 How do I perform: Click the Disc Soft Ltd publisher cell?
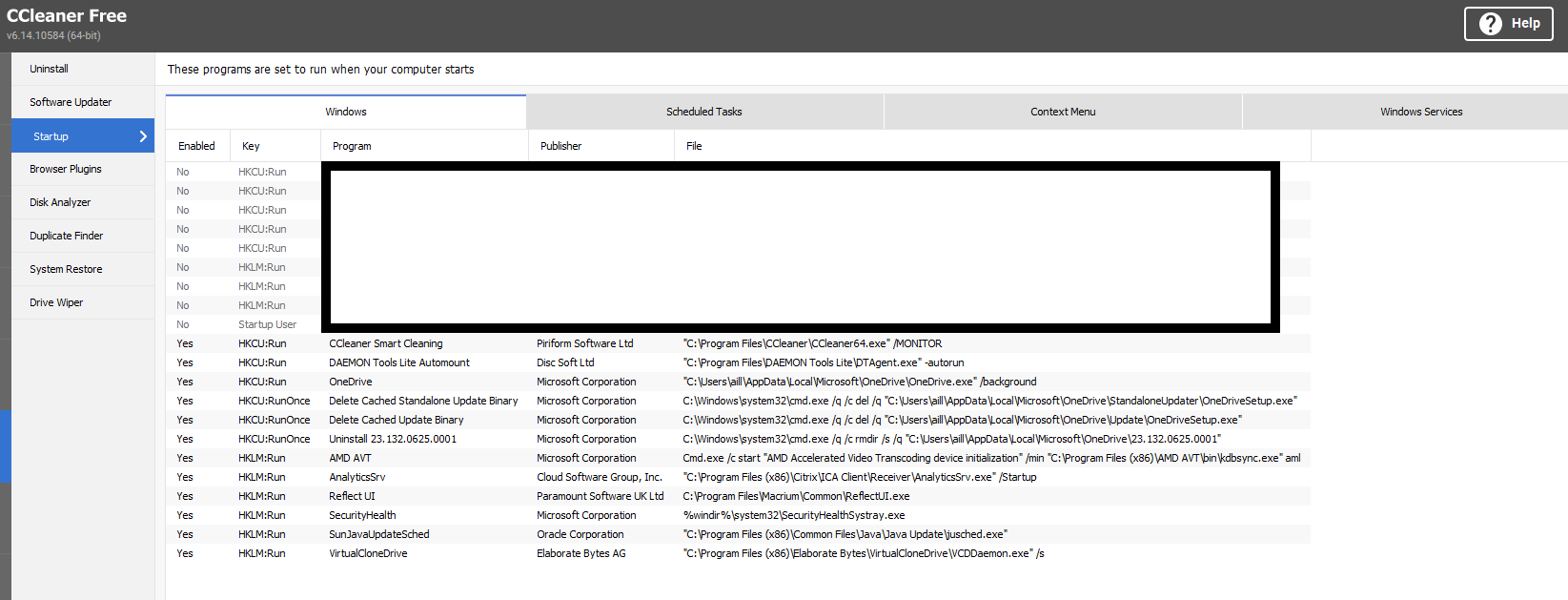(565, 362)
